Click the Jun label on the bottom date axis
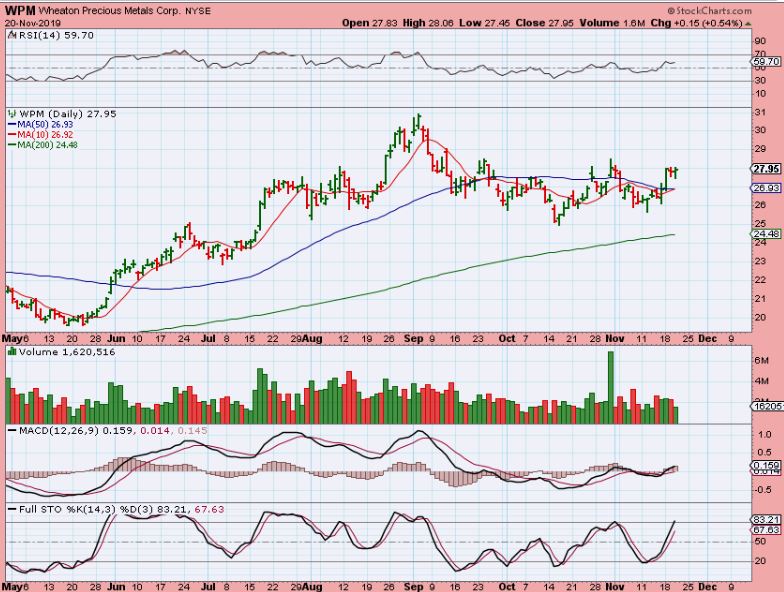The image size is (784, 592). 116,586
